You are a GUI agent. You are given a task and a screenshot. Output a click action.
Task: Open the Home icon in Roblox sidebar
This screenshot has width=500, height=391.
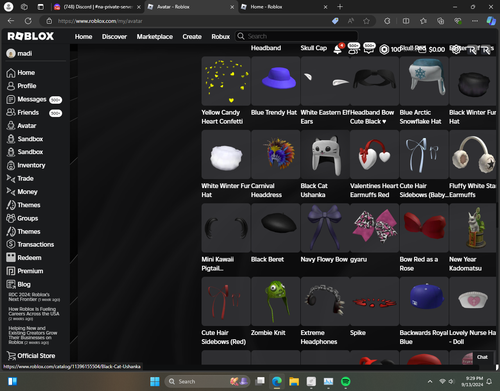11,73
